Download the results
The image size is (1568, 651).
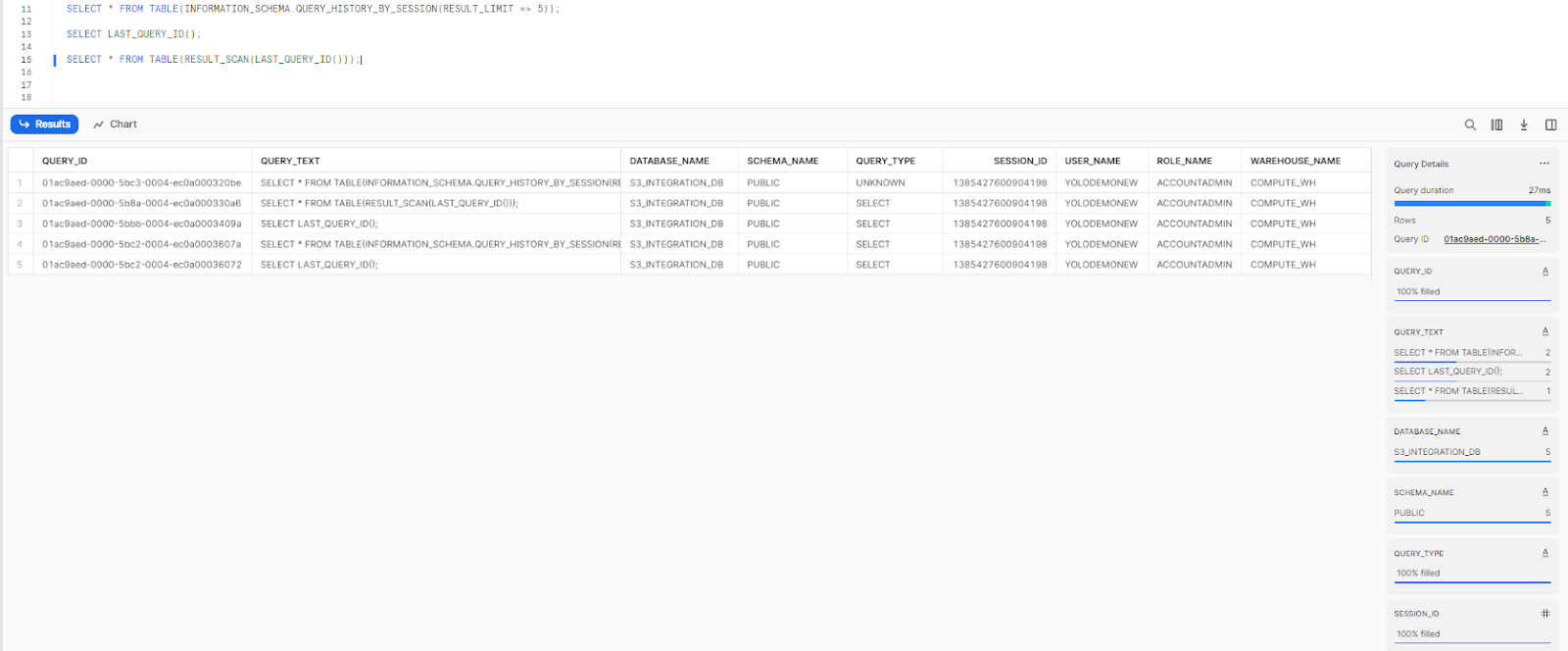pos(1524,125)
